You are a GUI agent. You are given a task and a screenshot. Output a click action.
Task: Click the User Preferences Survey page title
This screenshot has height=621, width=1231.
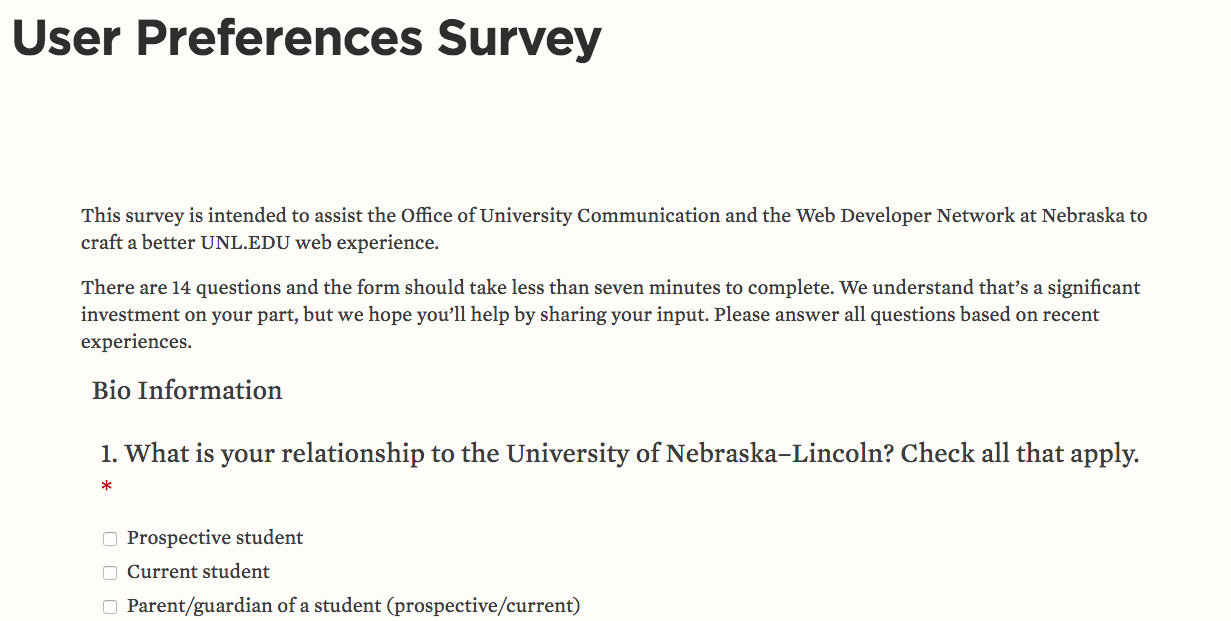(x=307, y=38)
